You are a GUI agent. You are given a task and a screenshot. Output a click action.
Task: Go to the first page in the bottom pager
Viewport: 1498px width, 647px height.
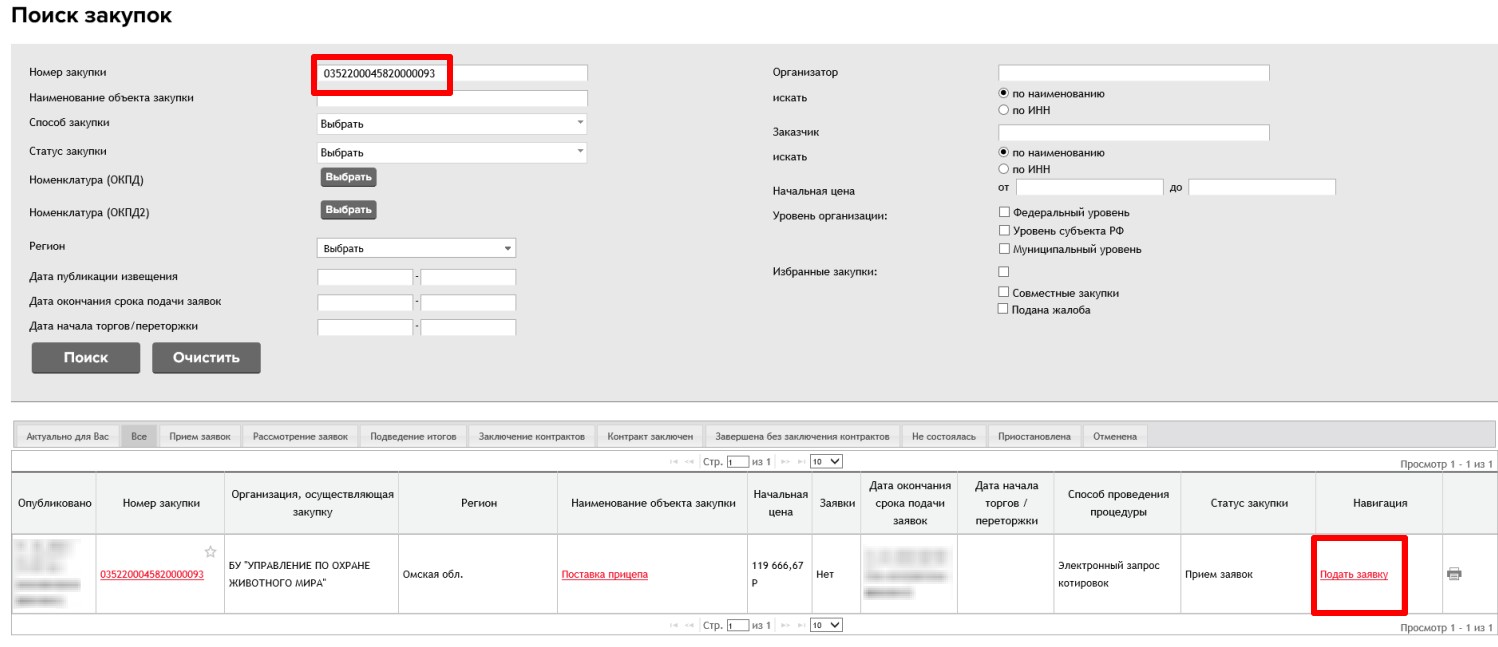(x=675, y=625)
